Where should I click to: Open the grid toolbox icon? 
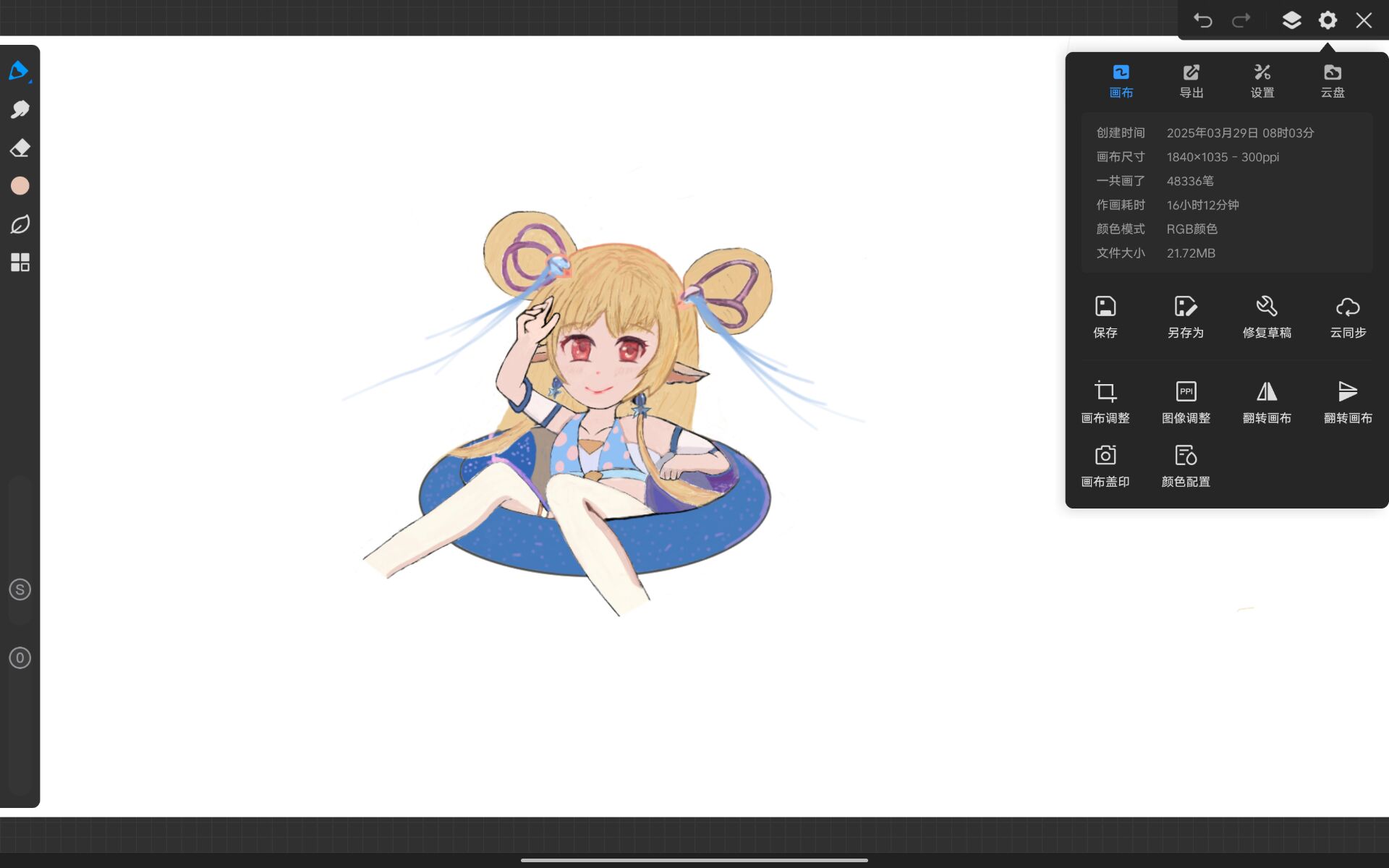[x=20, y=262]
